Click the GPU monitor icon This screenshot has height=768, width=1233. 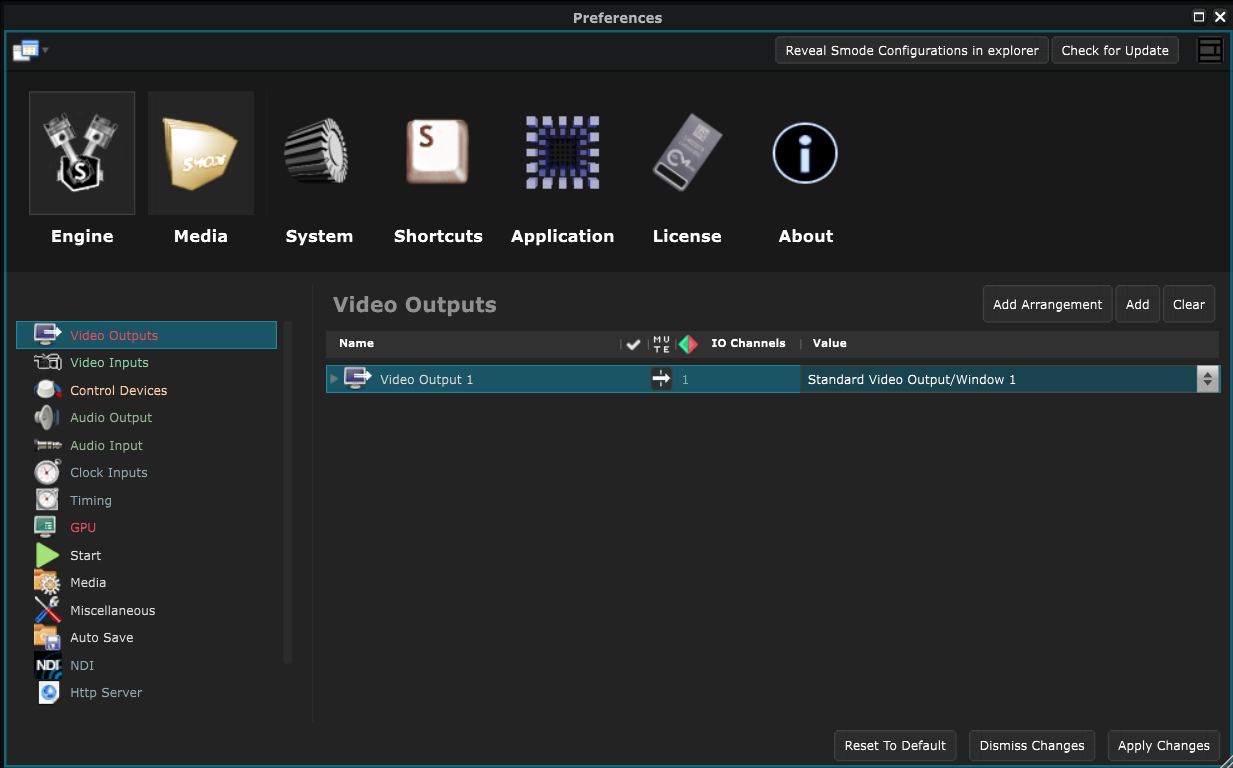tap(47, 527)
